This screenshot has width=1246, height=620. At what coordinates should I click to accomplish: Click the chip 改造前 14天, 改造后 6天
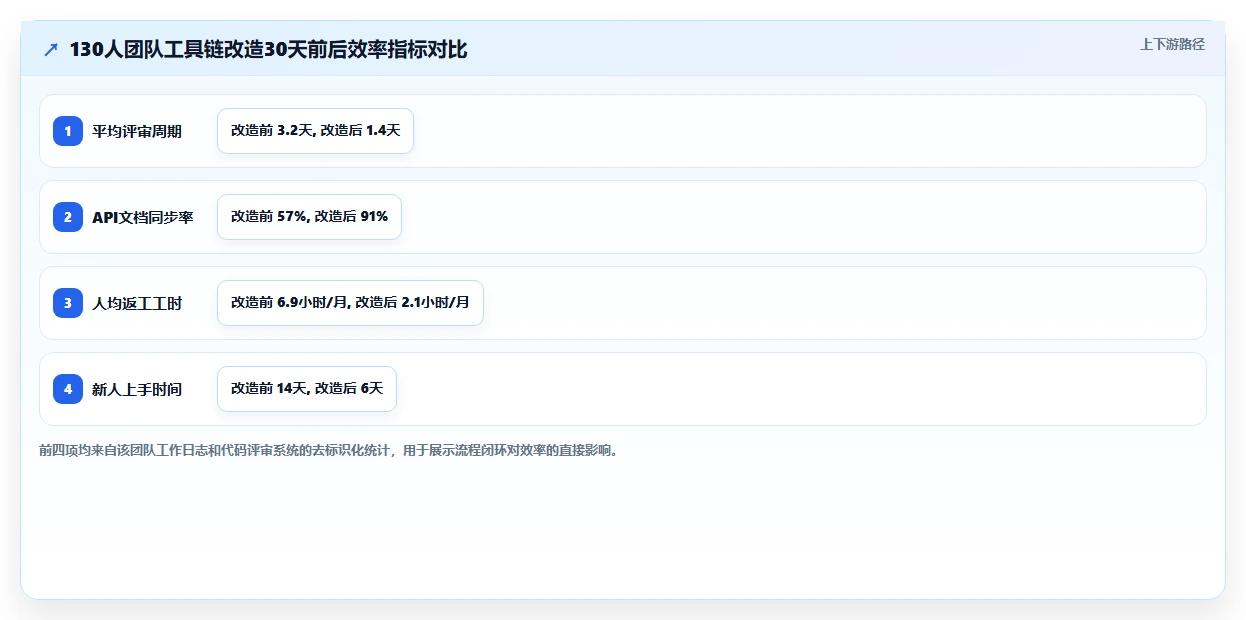(x=307, y=389)
